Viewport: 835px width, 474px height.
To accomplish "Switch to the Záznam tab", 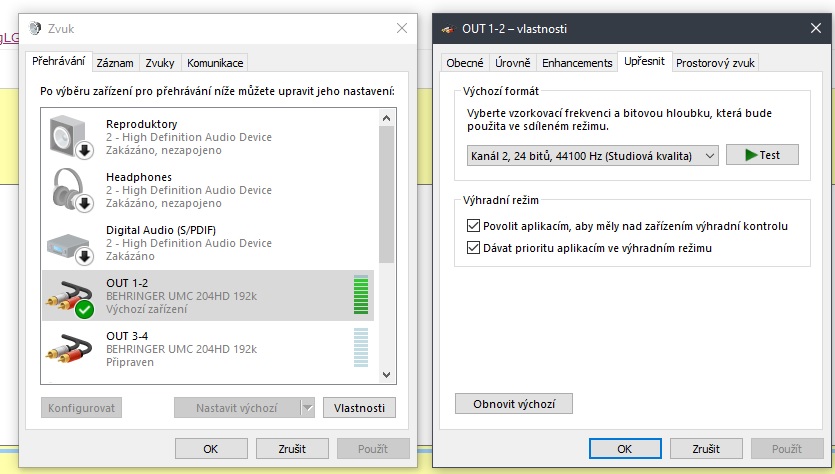I will pyautogui.click(x=115, y=62).
